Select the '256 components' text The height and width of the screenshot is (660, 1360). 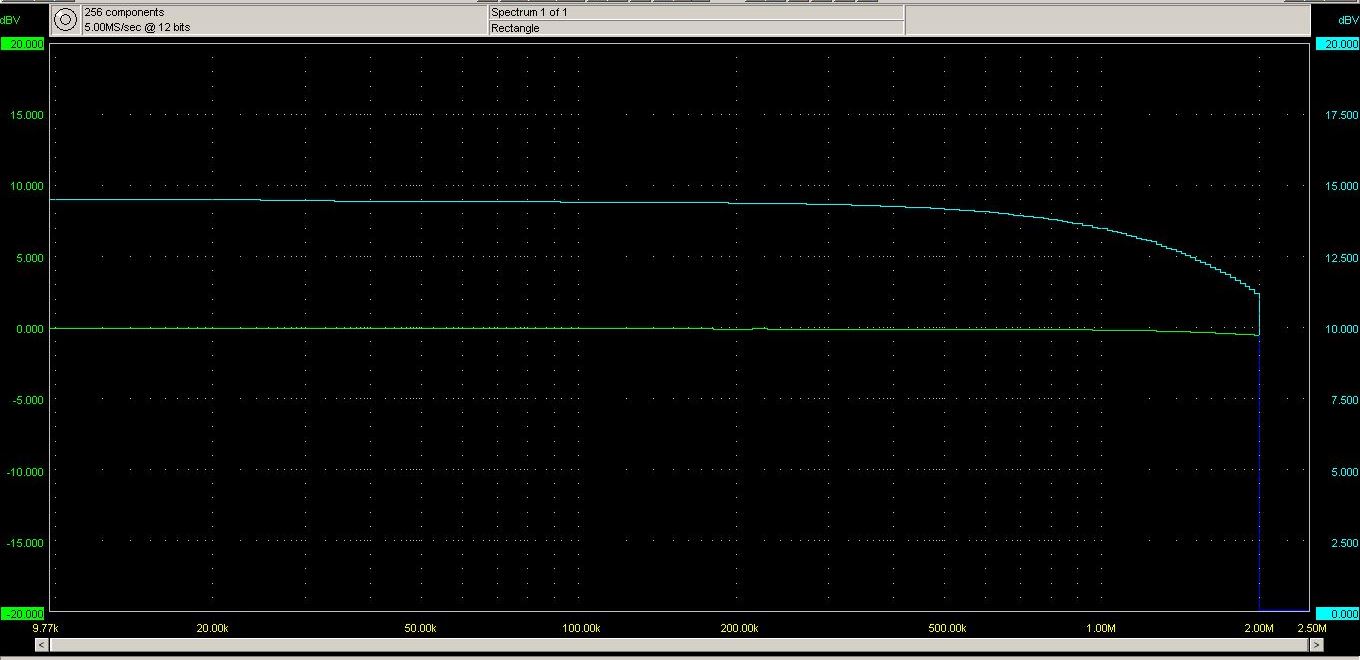tap(124, 12)
